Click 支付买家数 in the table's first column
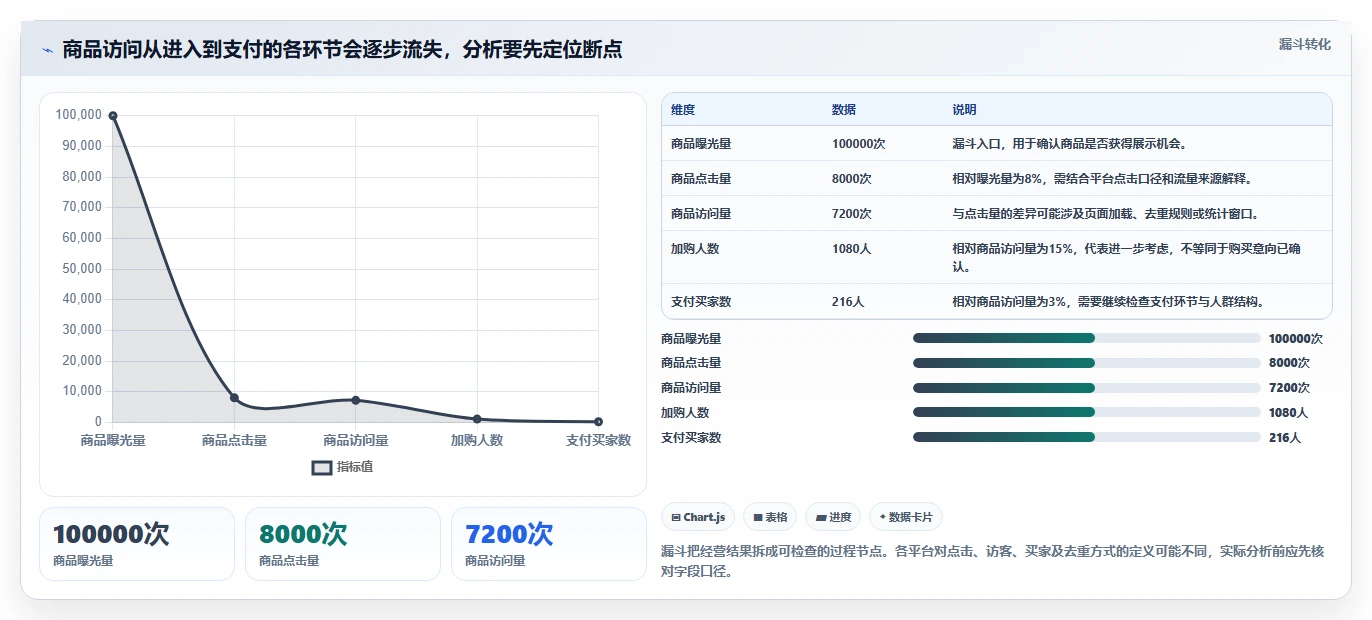1372x620 pixels. pyautogui.click(x=701, y=301)
